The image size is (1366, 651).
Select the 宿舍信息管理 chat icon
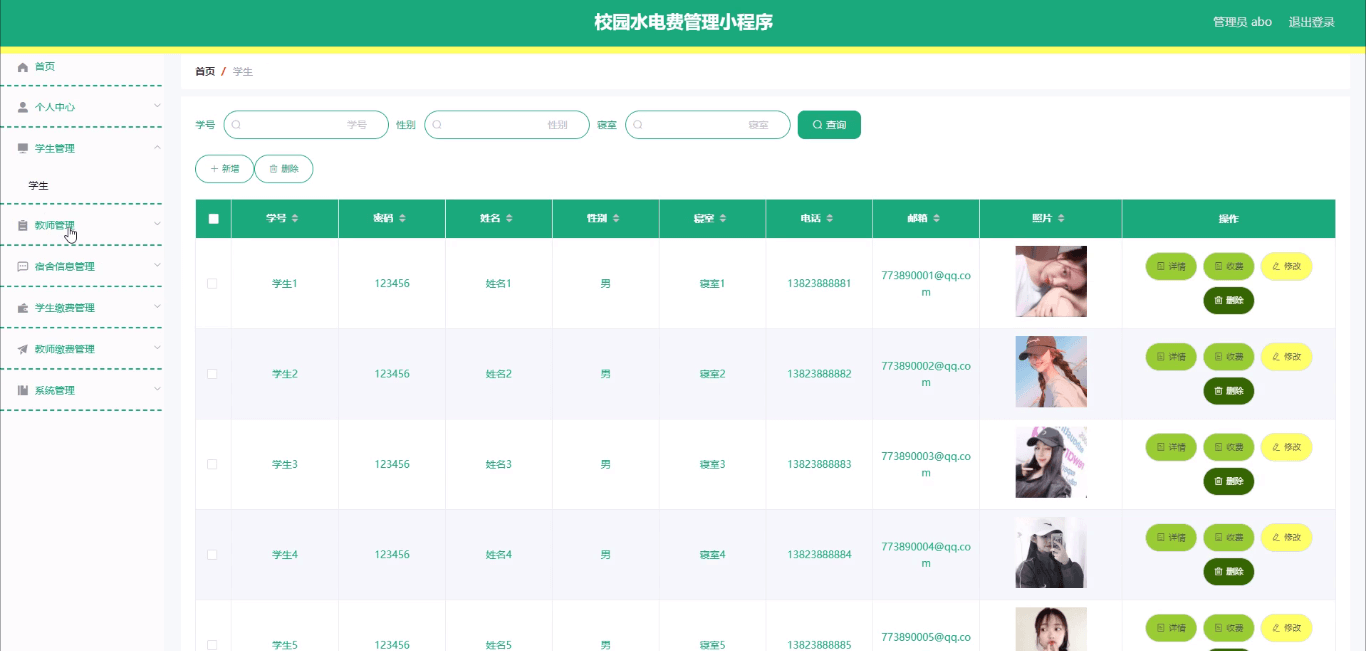point(22,266)
